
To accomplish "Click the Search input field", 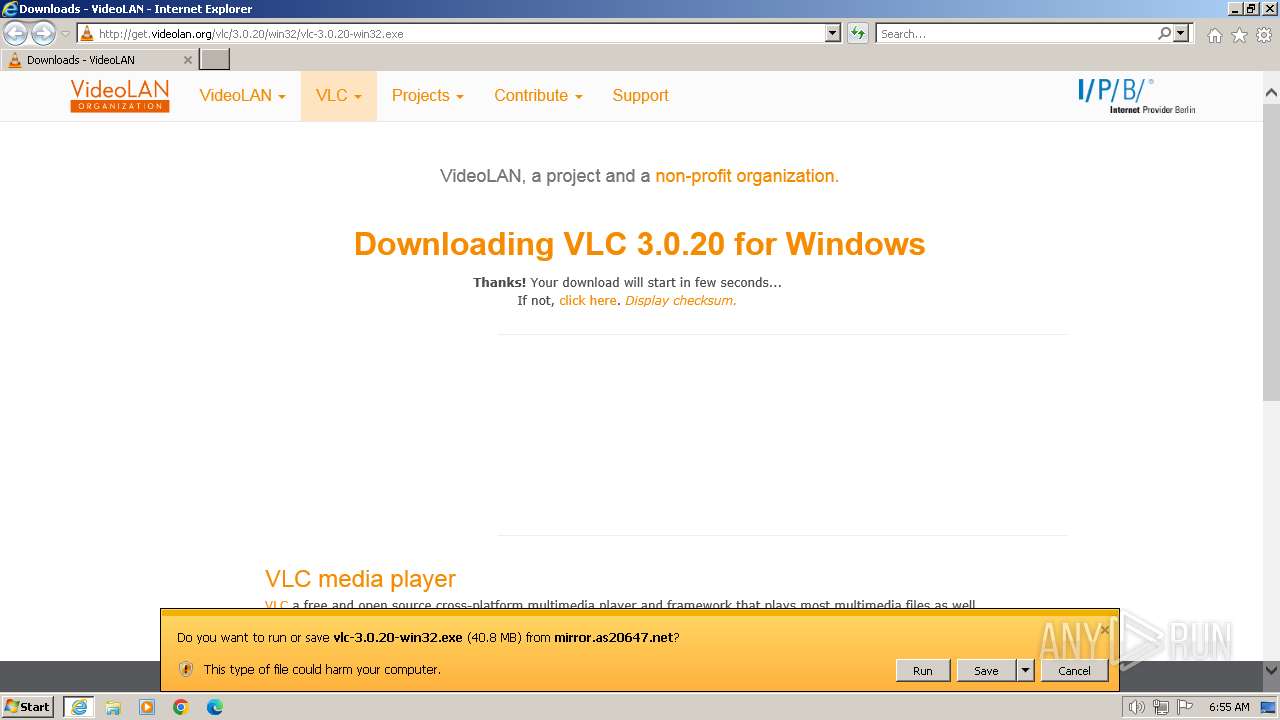I will coord(1016,33).
